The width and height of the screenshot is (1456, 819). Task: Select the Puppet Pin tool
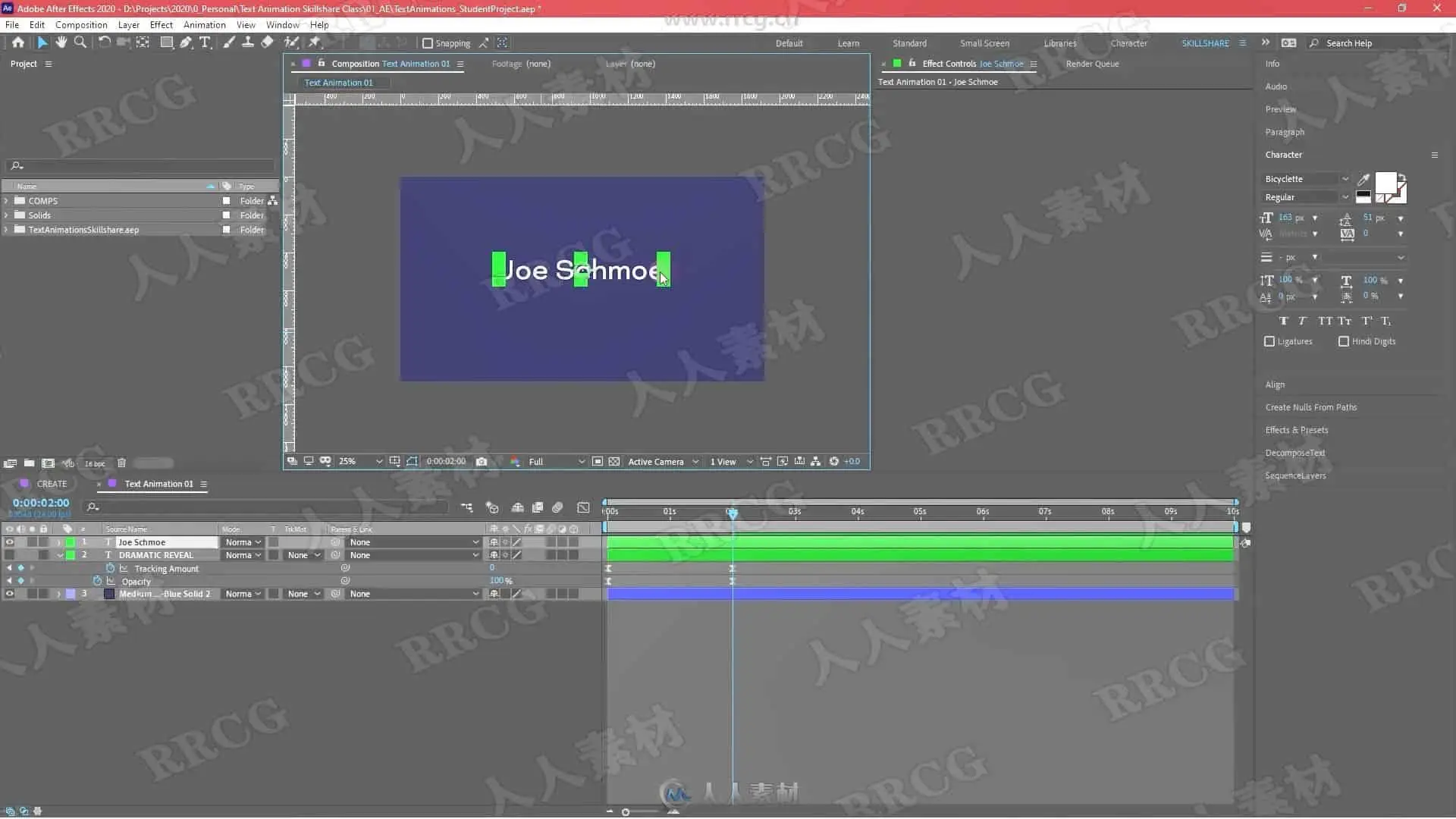coord(314,42)
